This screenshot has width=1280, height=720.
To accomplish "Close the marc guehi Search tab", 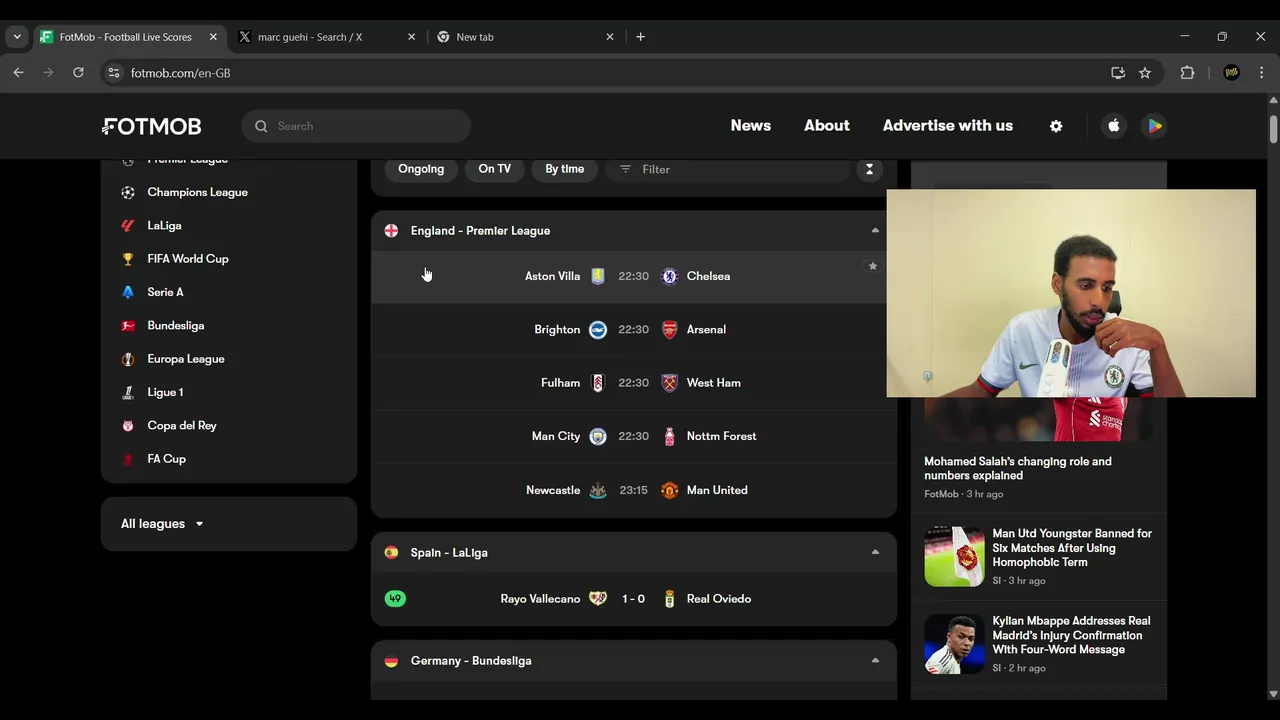I will 411,37.
